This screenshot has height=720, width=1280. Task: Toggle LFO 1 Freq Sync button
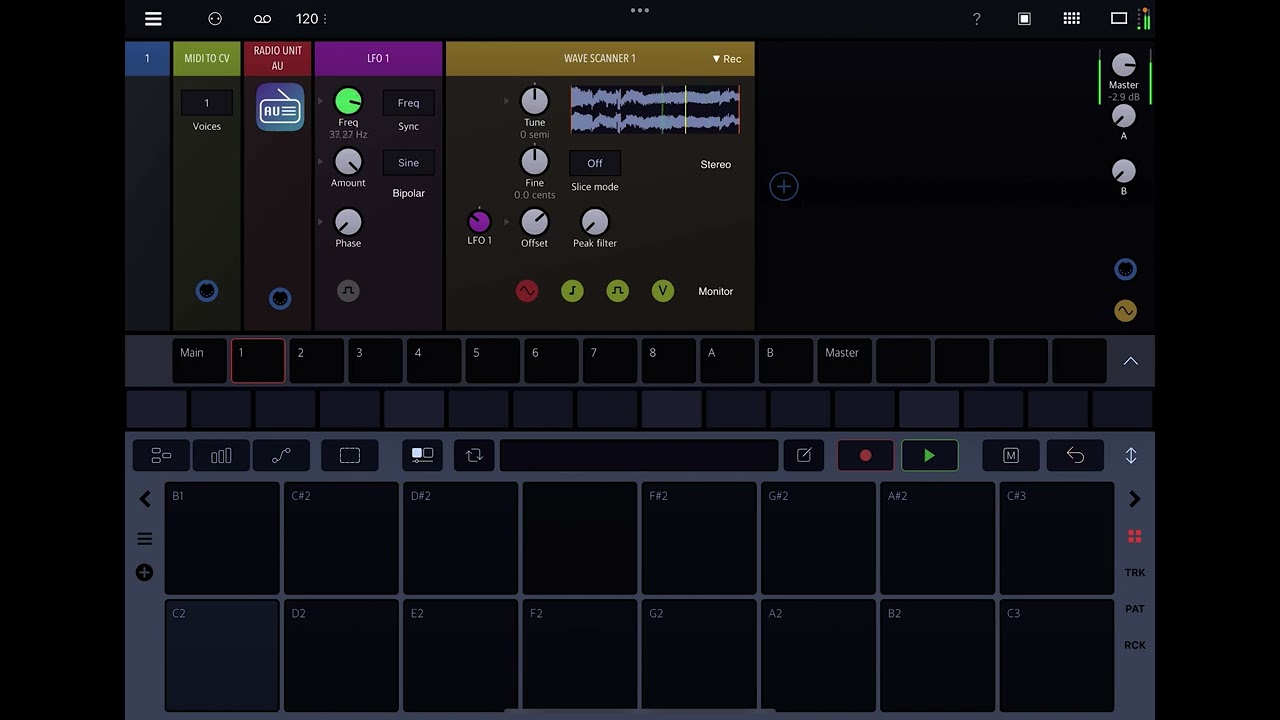(408, 103)
